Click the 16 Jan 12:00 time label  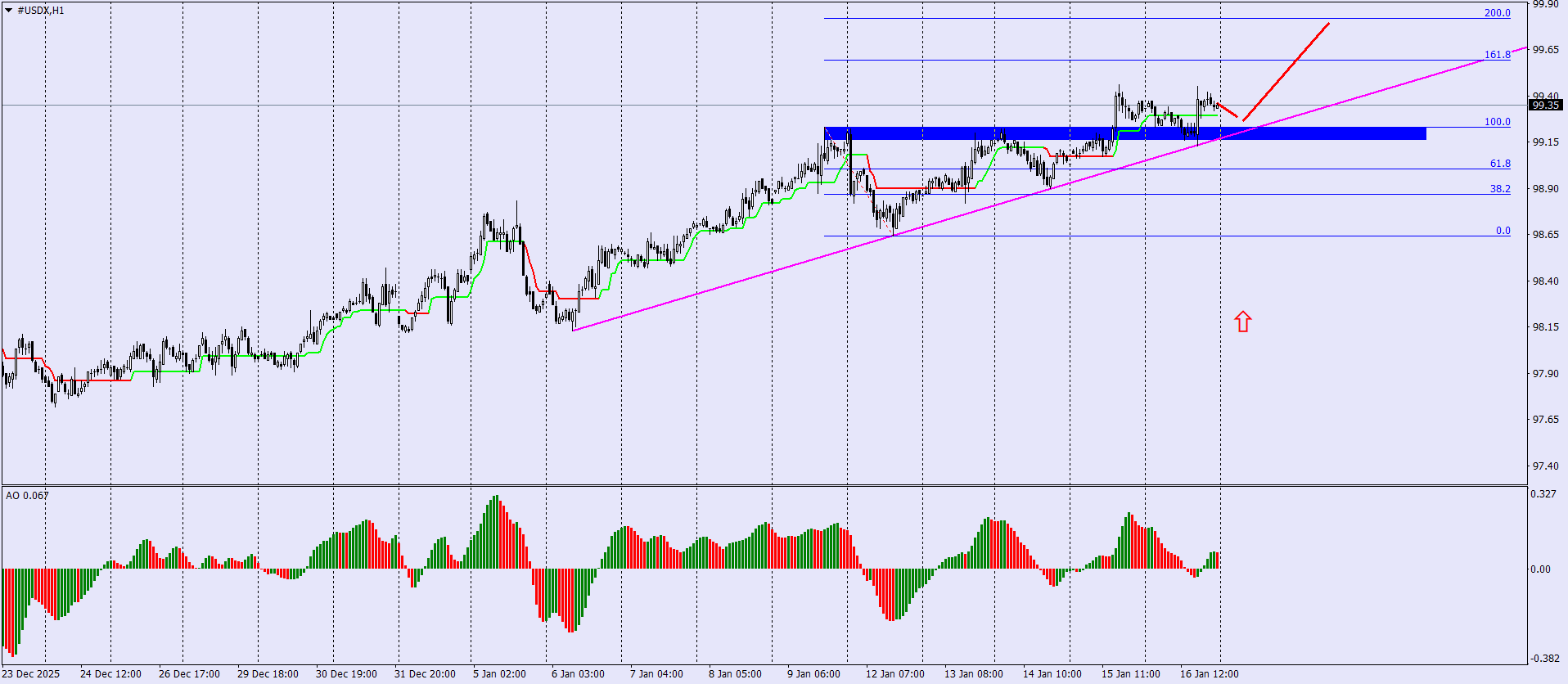(1210, 674)
